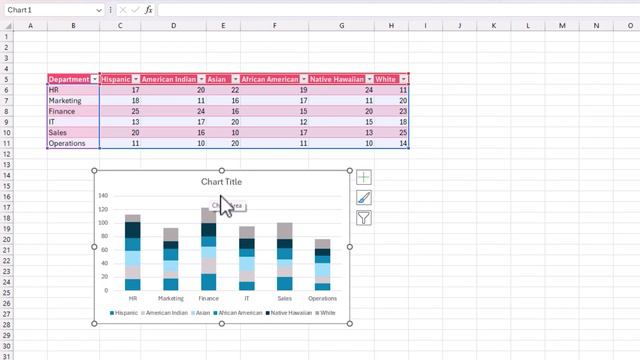Click the Finance stacked column in chart
The height and width of the screenshot is (360, 640).
209,249
